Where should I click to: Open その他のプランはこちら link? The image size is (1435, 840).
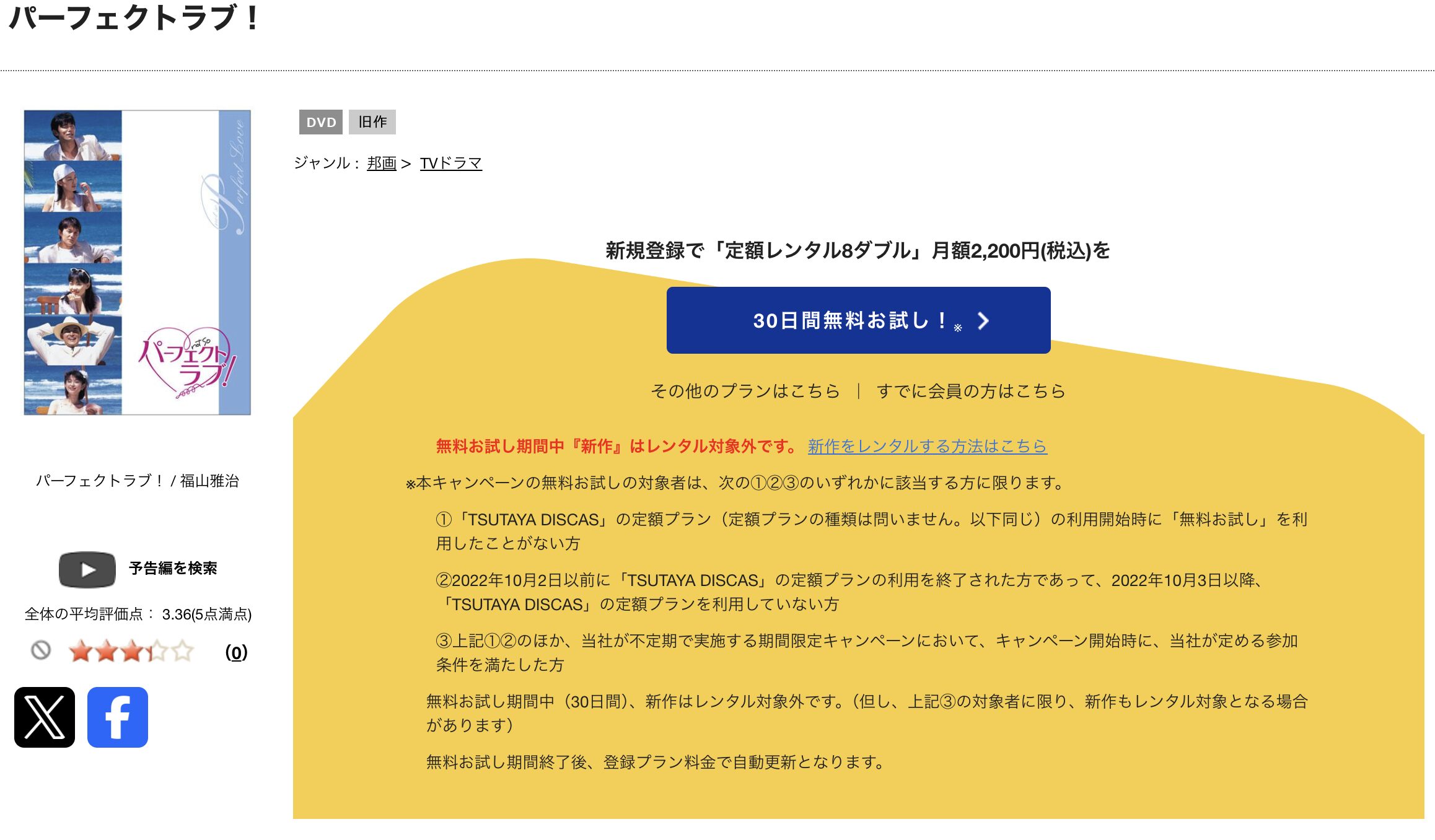(745, 391)
